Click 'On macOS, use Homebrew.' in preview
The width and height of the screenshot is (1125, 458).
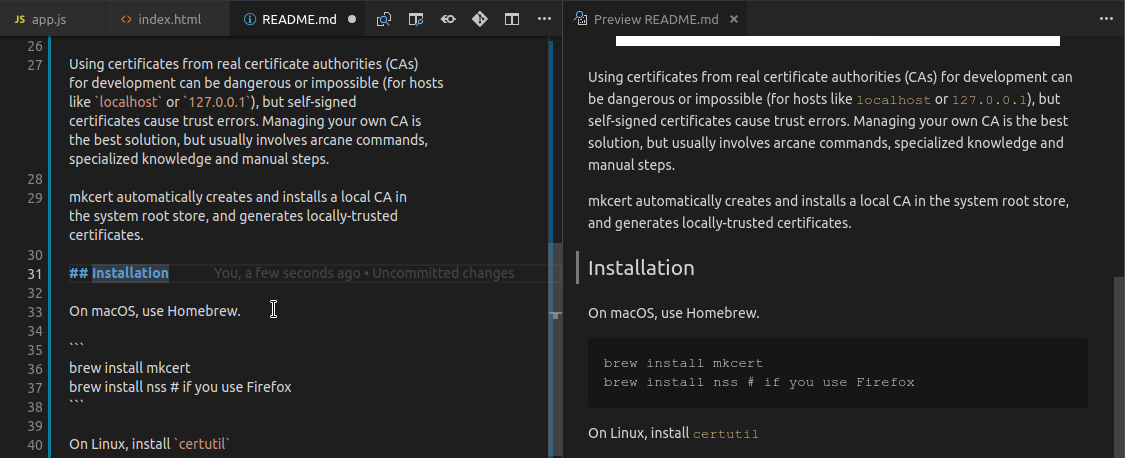pos(674,313)
